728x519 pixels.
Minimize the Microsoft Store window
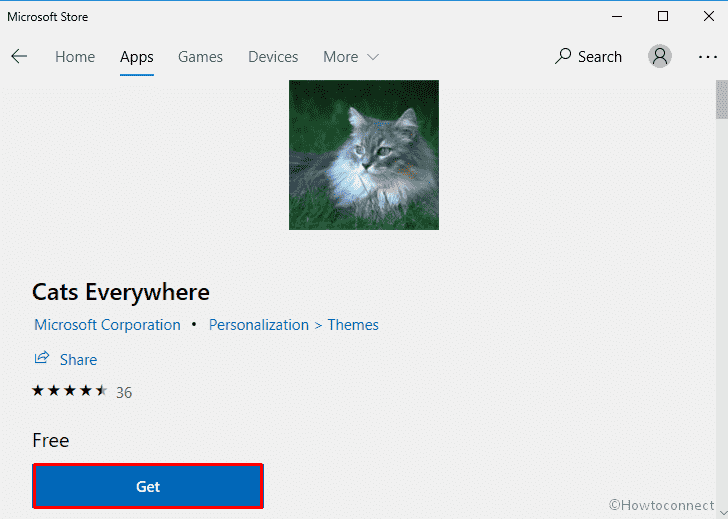(617, 17)
